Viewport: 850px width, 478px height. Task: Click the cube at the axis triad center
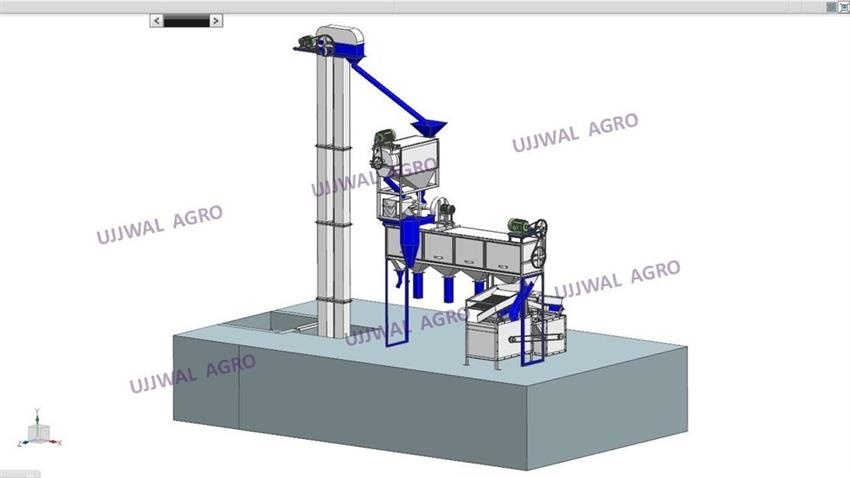(38, 432)
